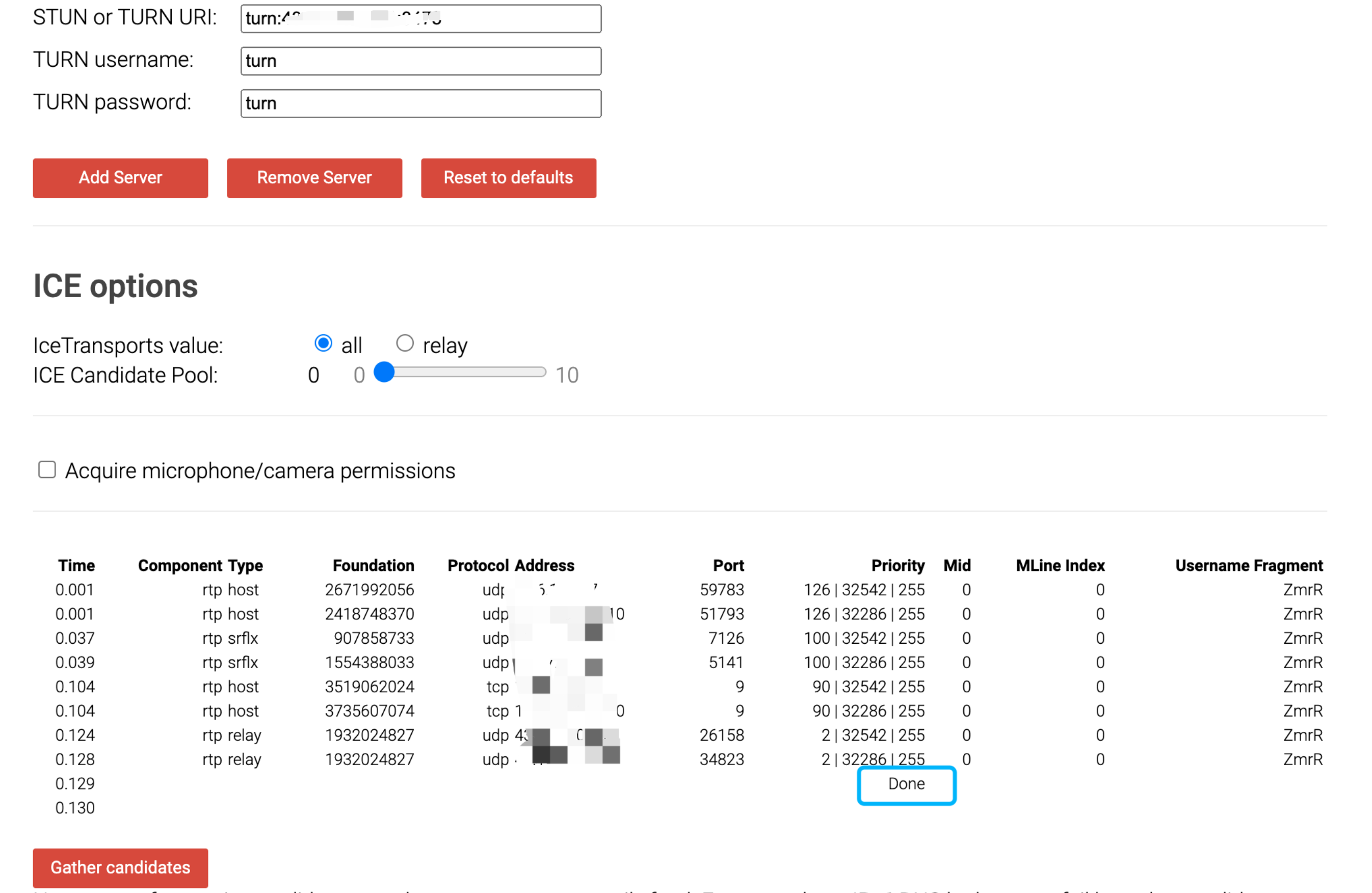Choose the 'relay' IceTransports option
The image size is (1372, 893).
pos(405,344)
